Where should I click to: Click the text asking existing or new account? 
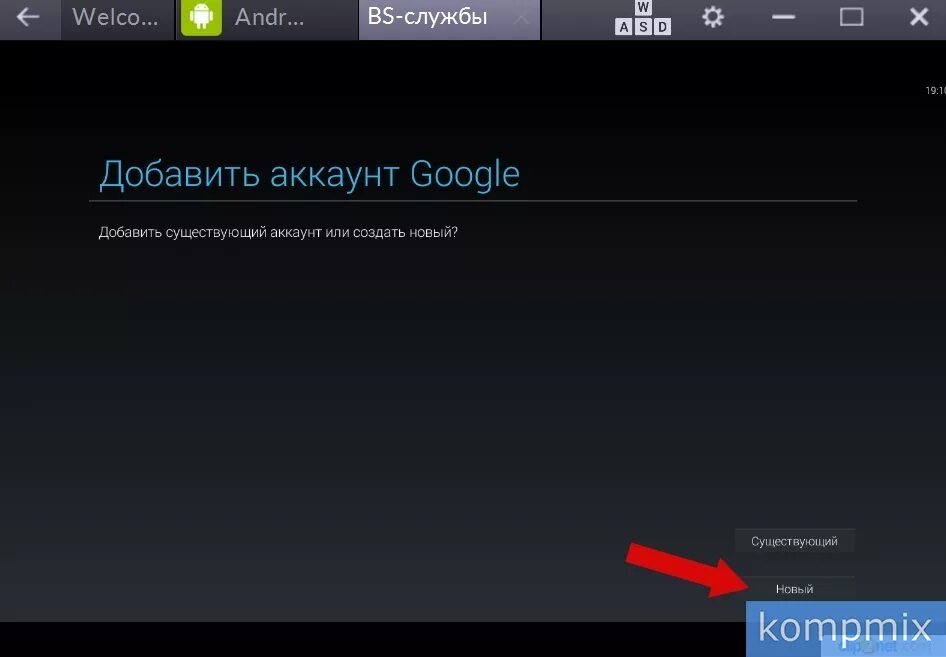(x=278, y=232)
